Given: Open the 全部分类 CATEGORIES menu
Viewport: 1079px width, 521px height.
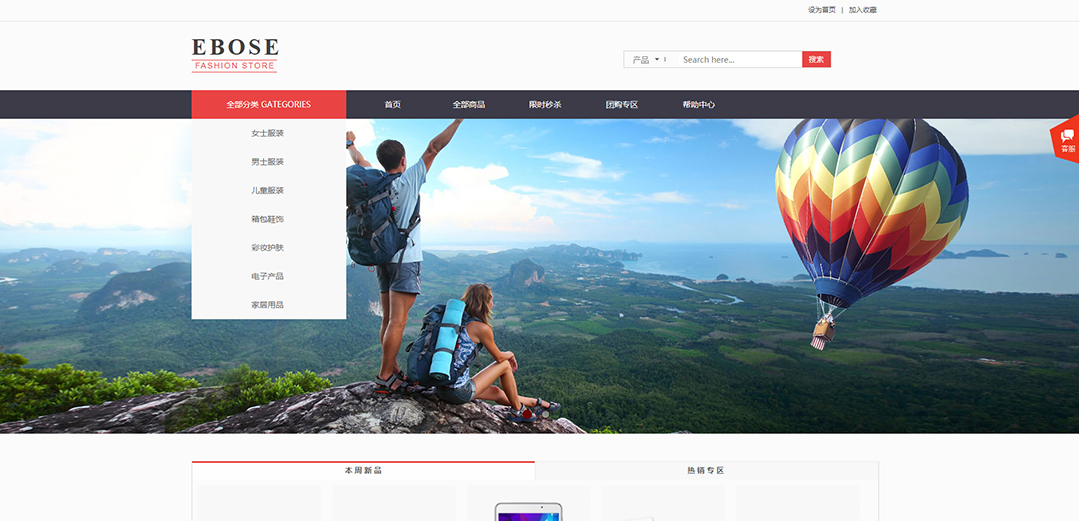Looking at the screenshot, I should click(x=268, y=105).
